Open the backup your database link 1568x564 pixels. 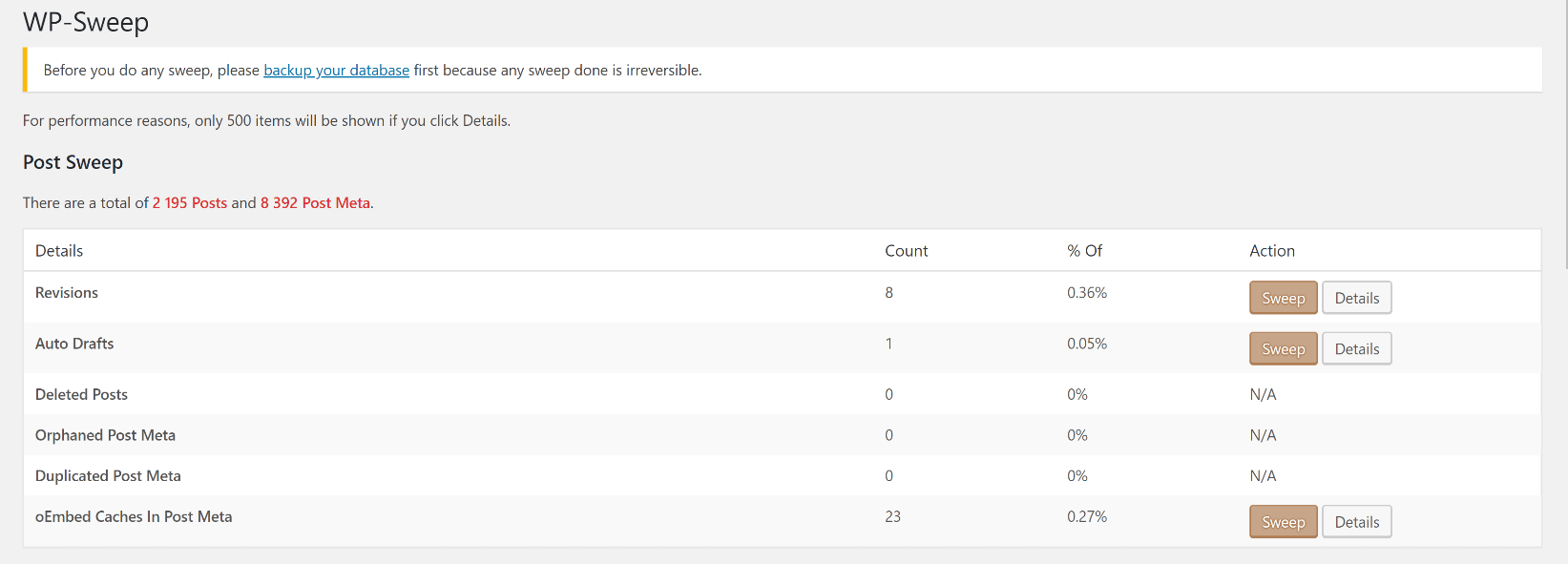tap(336, 71)
